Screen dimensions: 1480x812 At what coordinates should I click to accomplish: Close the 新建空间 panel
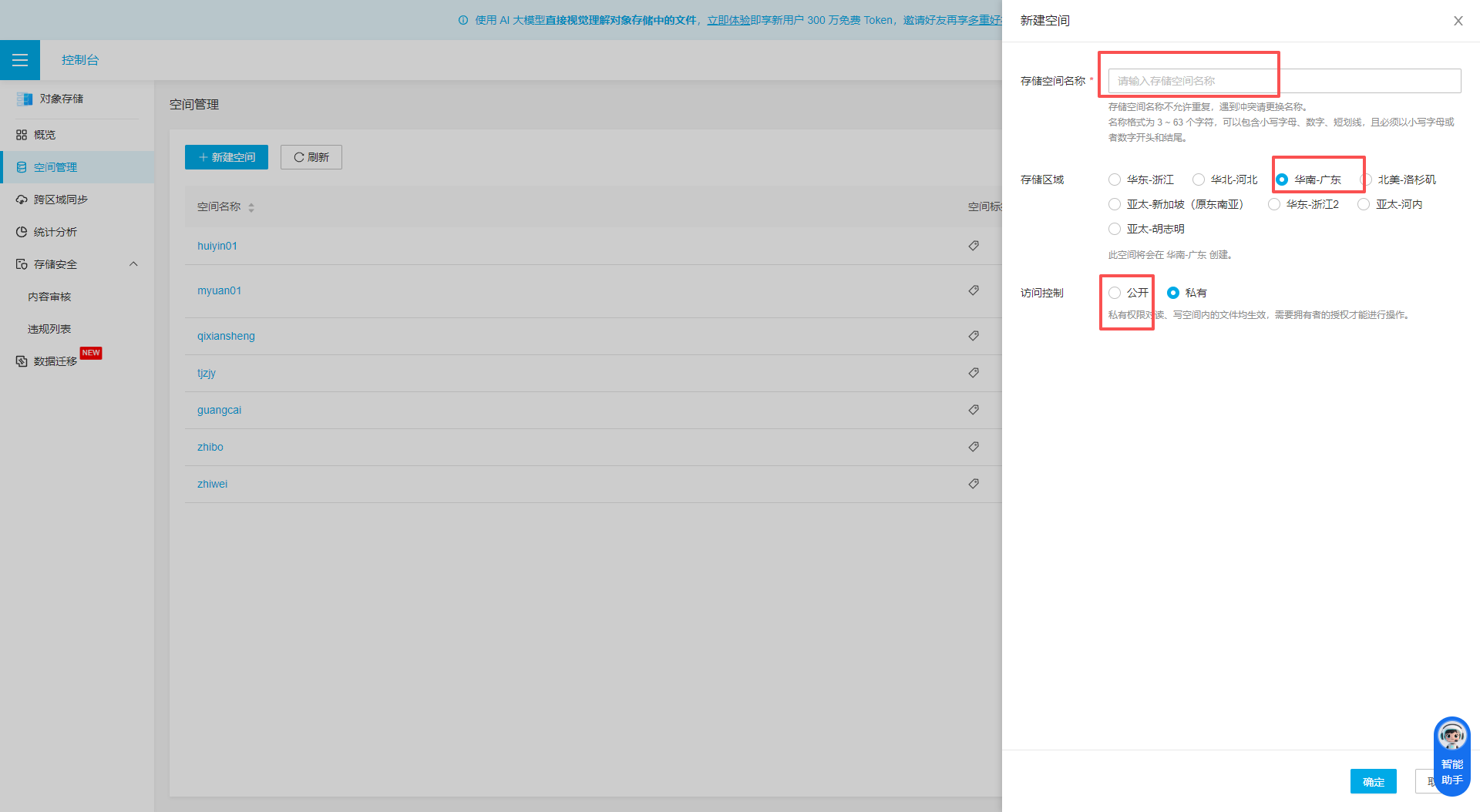coord(1458,21)
